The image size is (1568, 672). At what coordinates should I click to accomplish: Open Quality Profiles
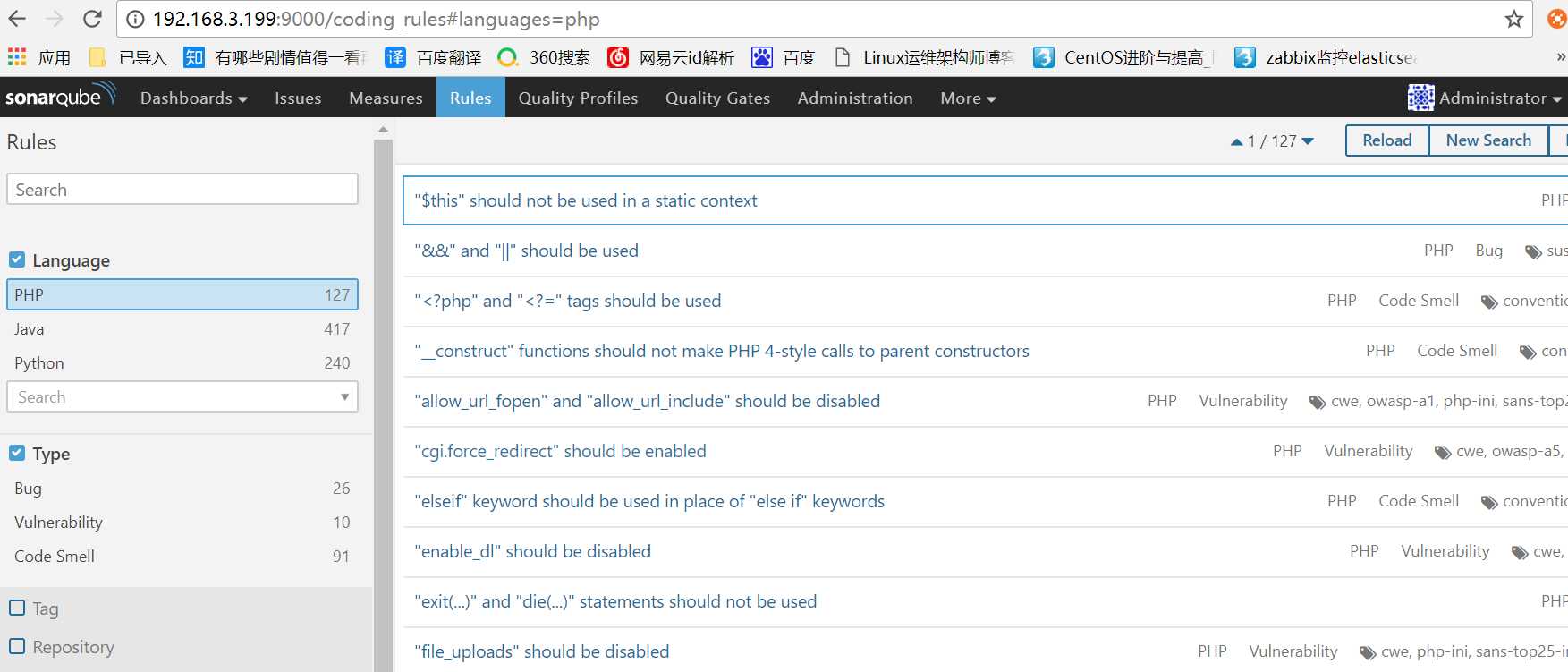coord(578,98)
